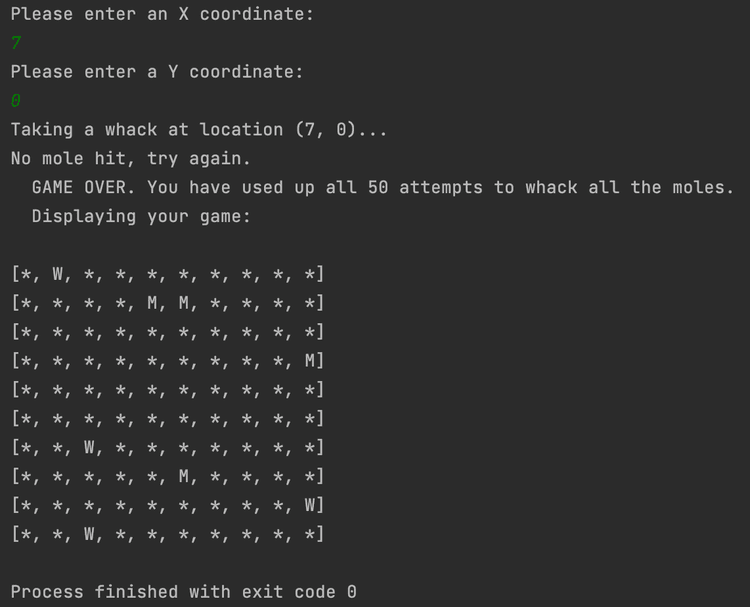Click the W in the last grid row
The height and width of the screenshot is (607, 750).
point(89,535)
